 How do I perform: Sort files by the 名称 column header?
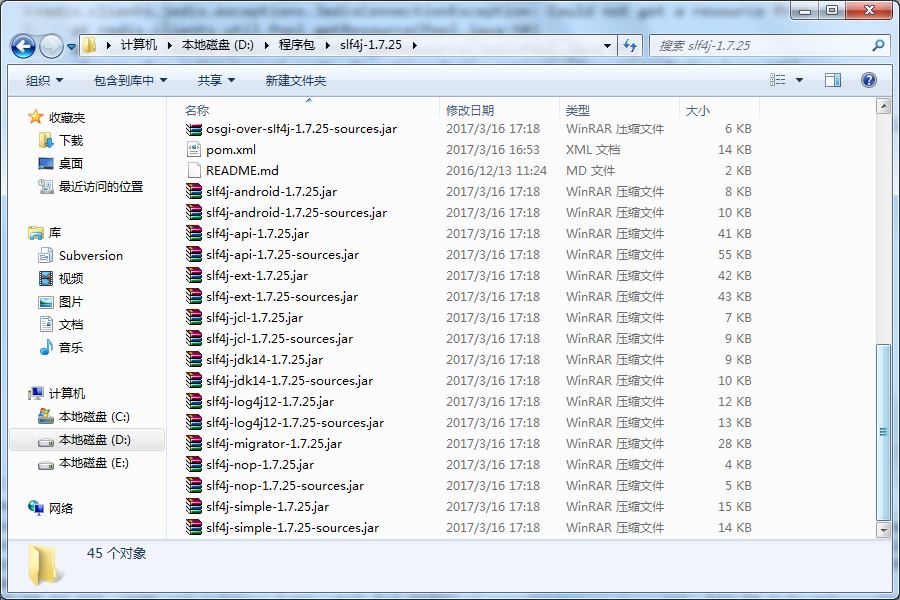[308, 110]
